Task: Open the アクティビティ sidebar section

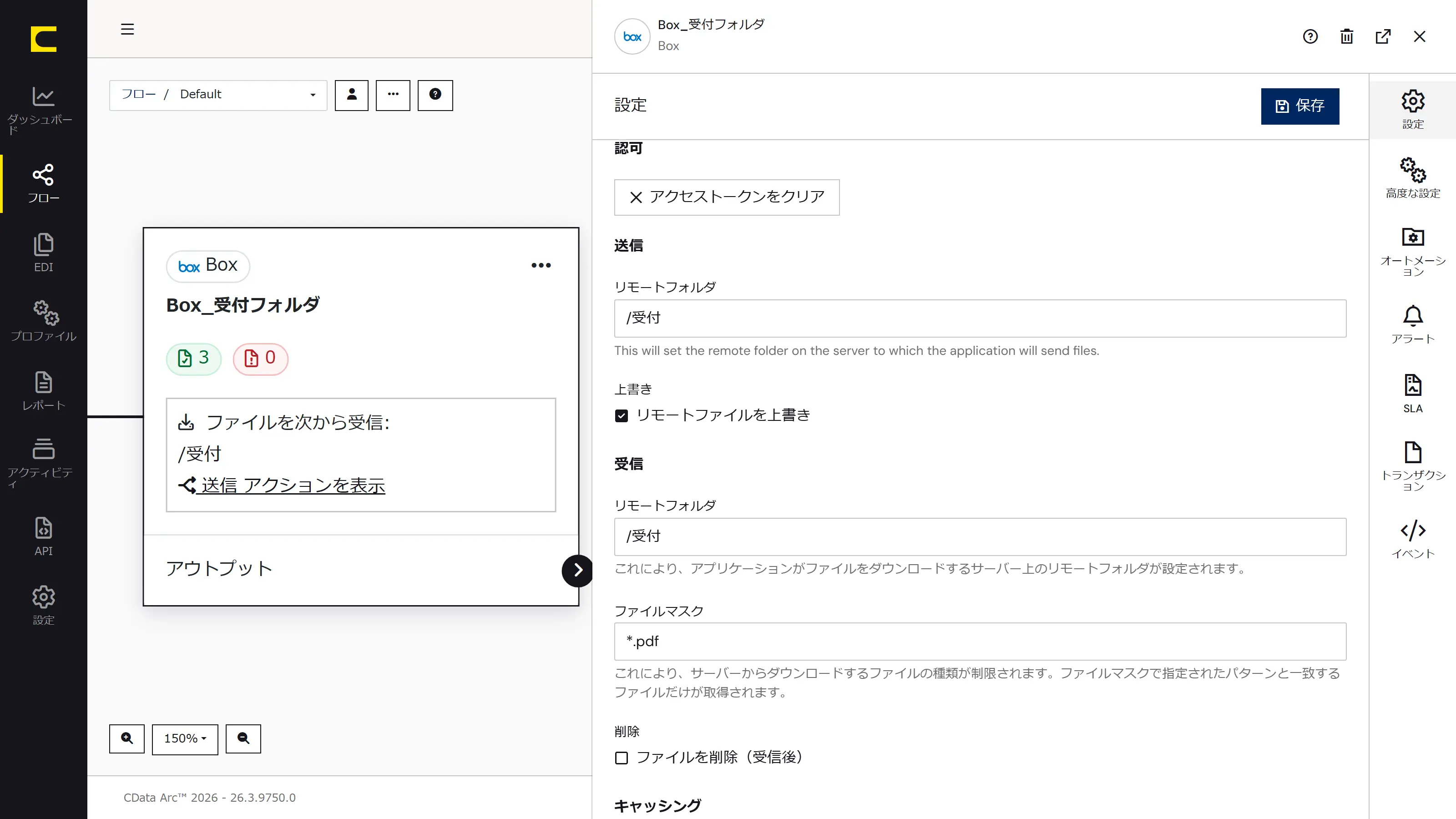Action: pyautogui.click(x=44, y=462)
